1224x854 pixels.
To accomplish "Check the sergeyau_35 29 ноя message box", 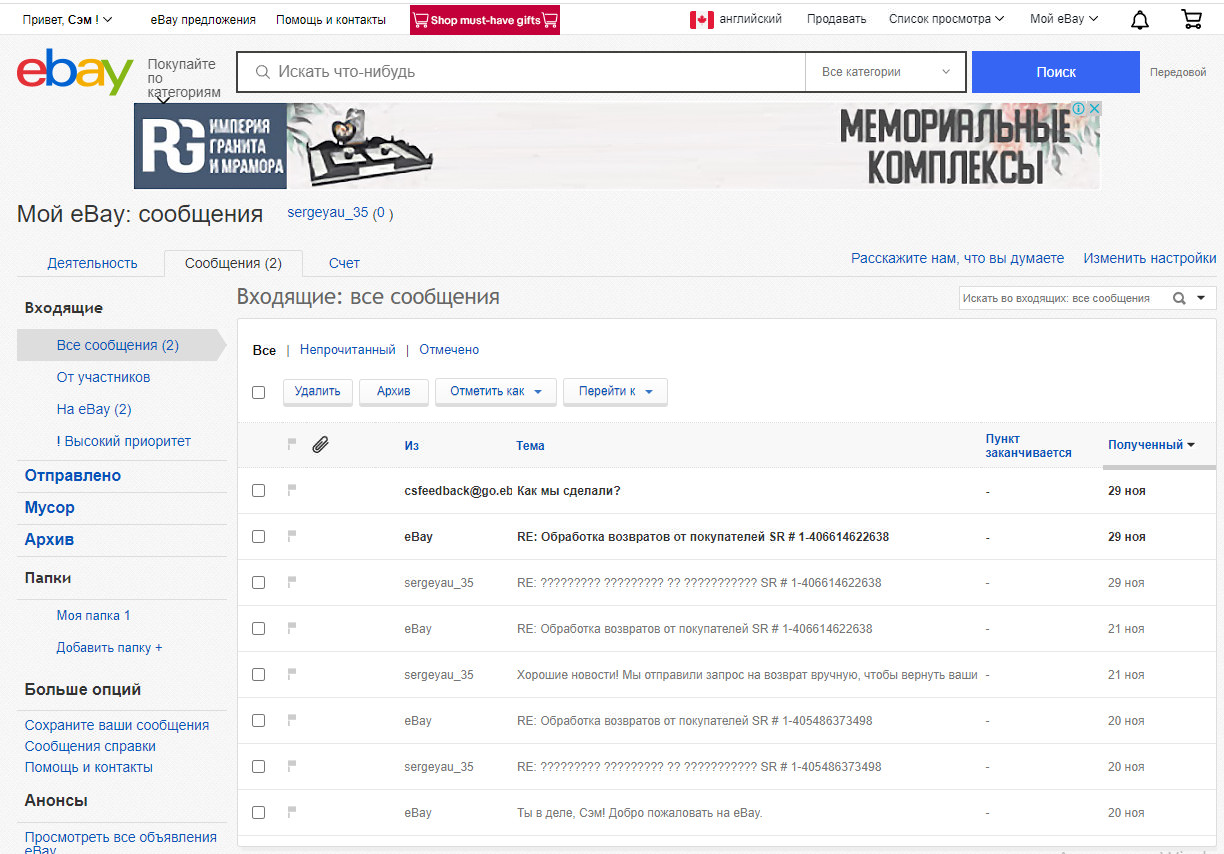I will tap(258, 582).
